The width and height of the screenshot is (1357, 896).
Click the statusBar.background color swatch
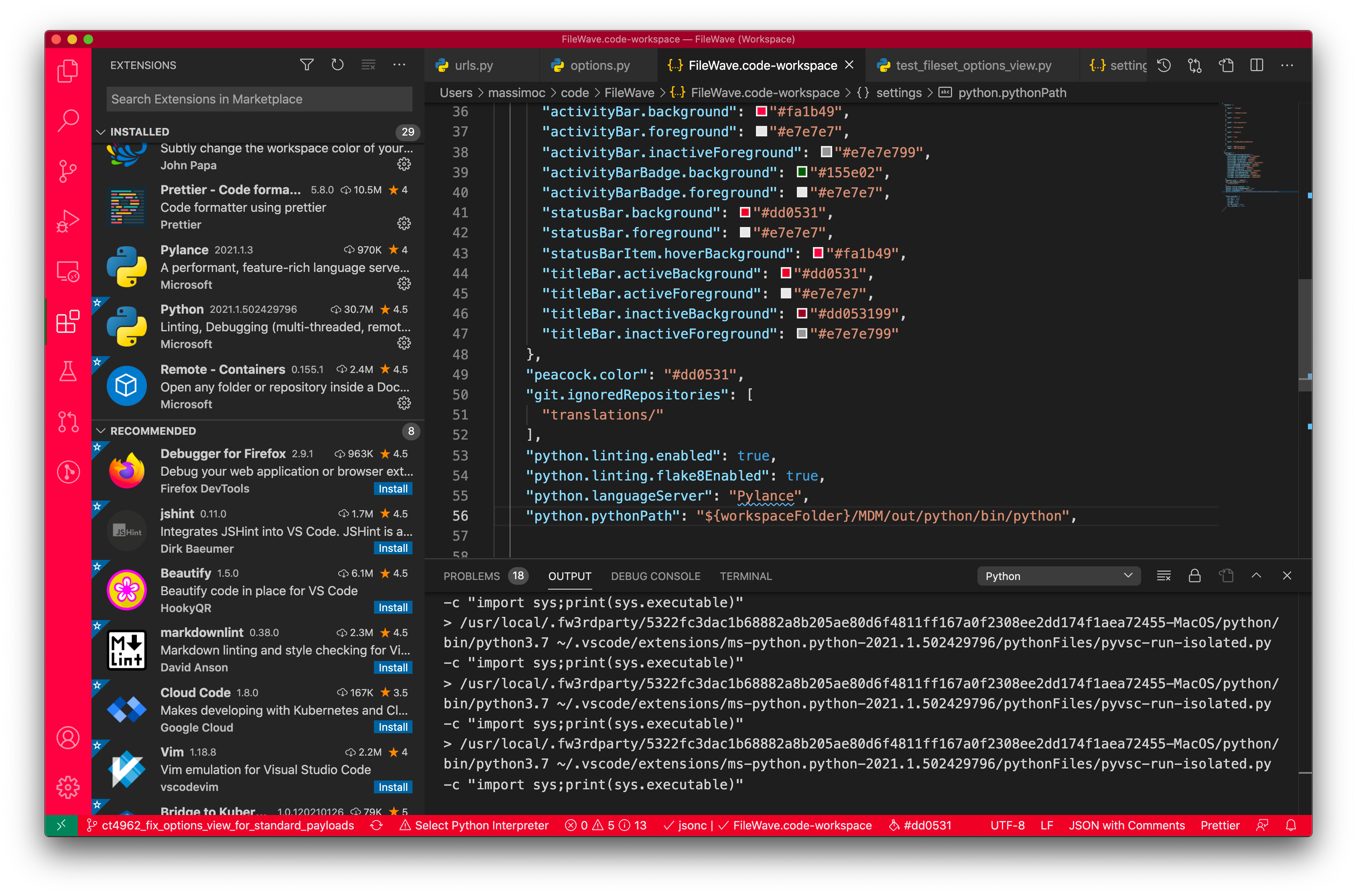(744, 213)
